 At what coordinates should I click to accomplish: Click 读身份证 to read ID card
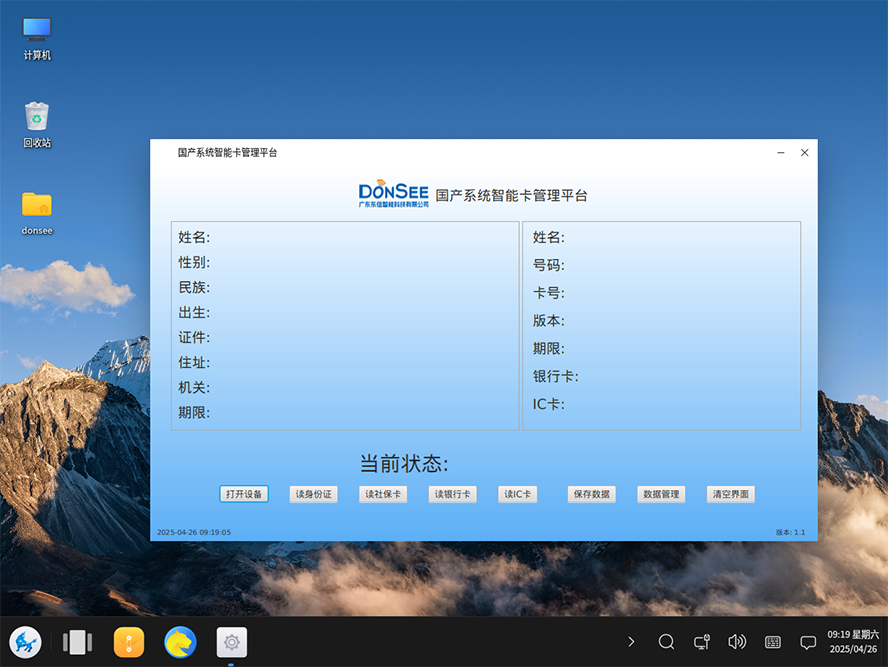click(313, 494)
